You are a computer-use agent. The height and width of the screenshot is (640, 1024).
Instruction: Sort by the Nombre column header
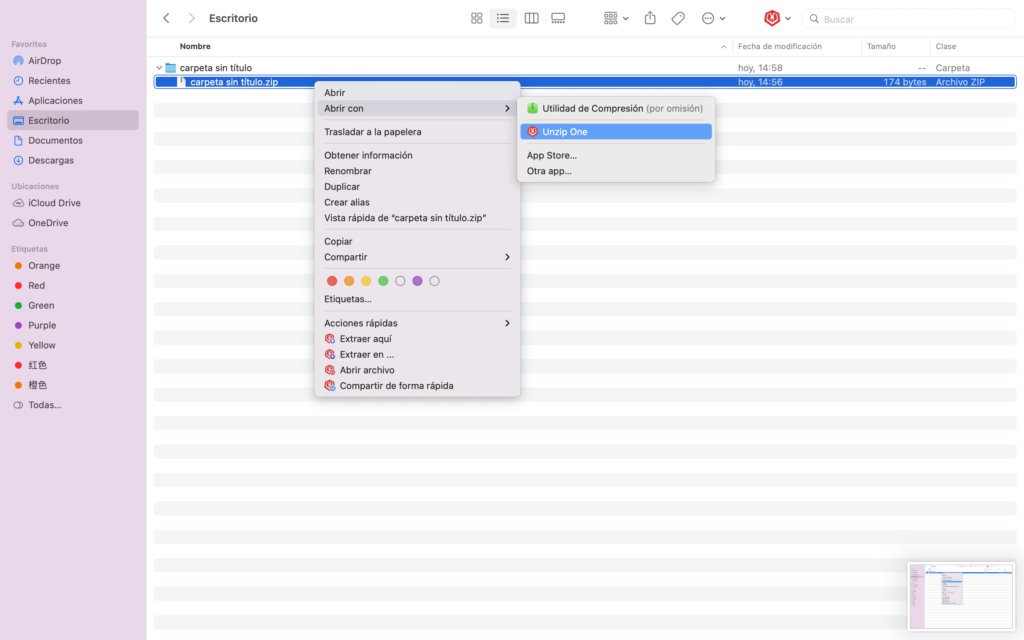tap(195, 46)
